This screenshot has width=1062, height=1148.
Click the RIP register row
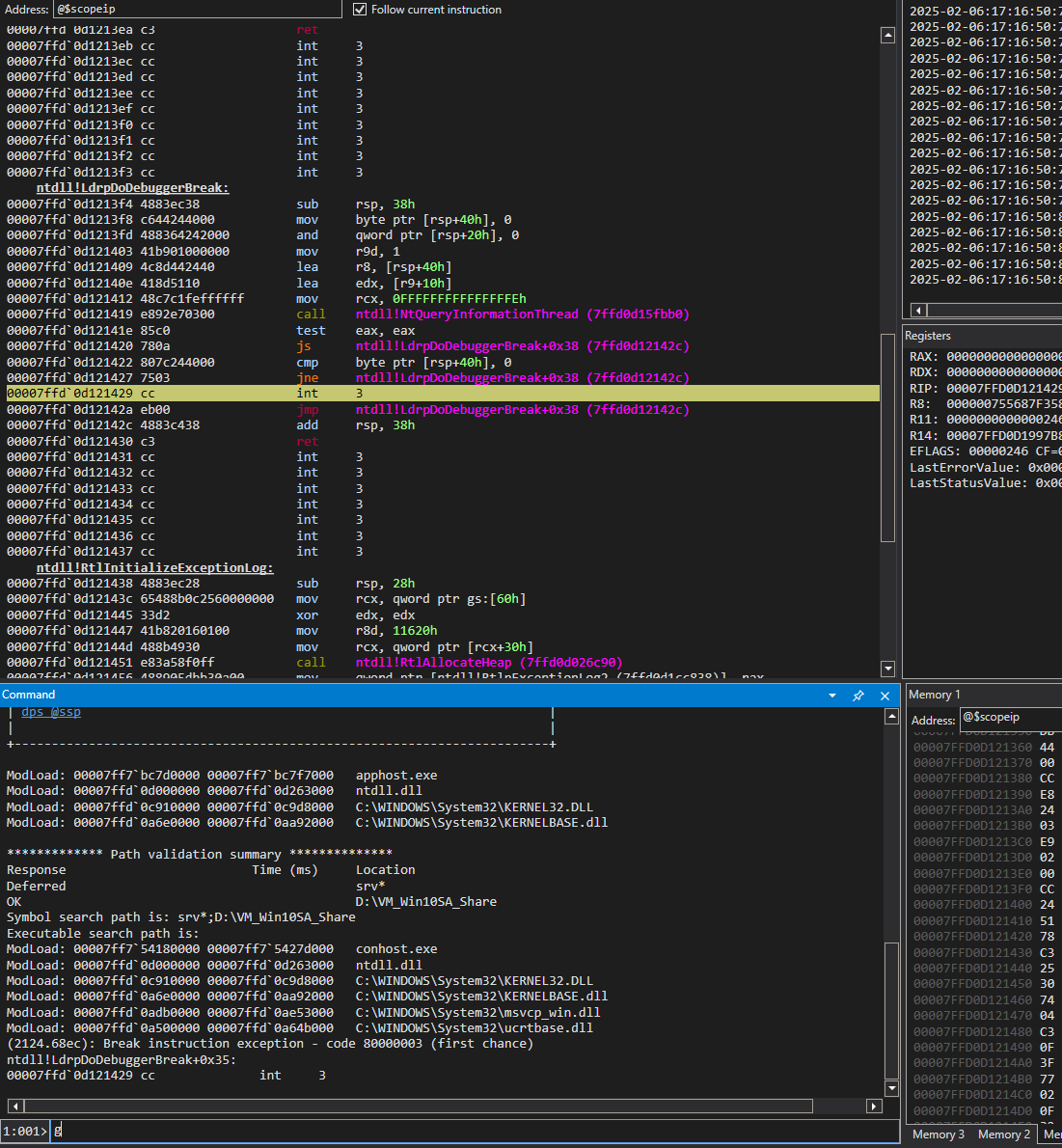[x=985, y=388]
